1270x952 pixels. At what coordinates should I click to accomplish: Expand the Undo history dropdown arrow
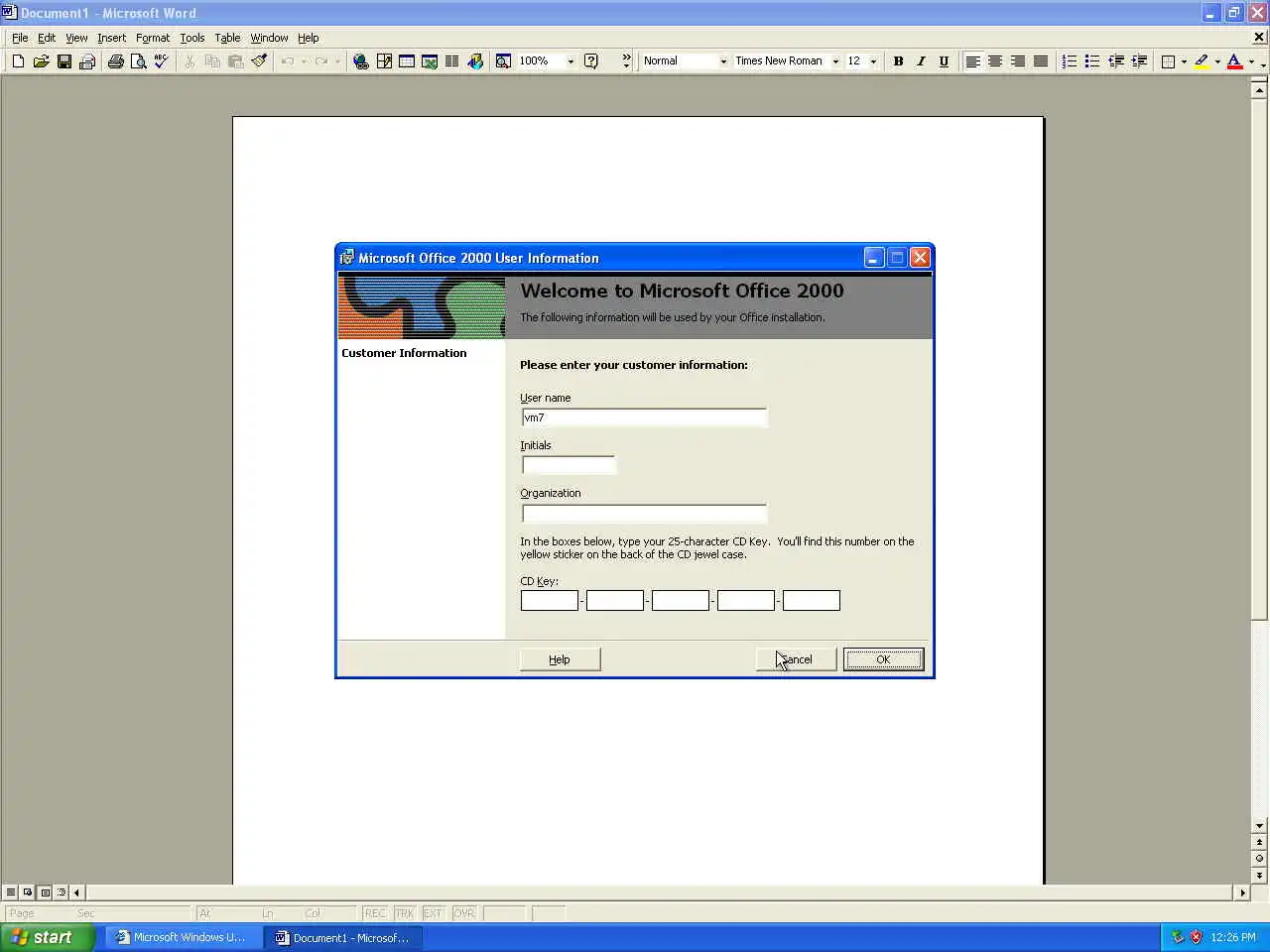click(x=304, y=61)
